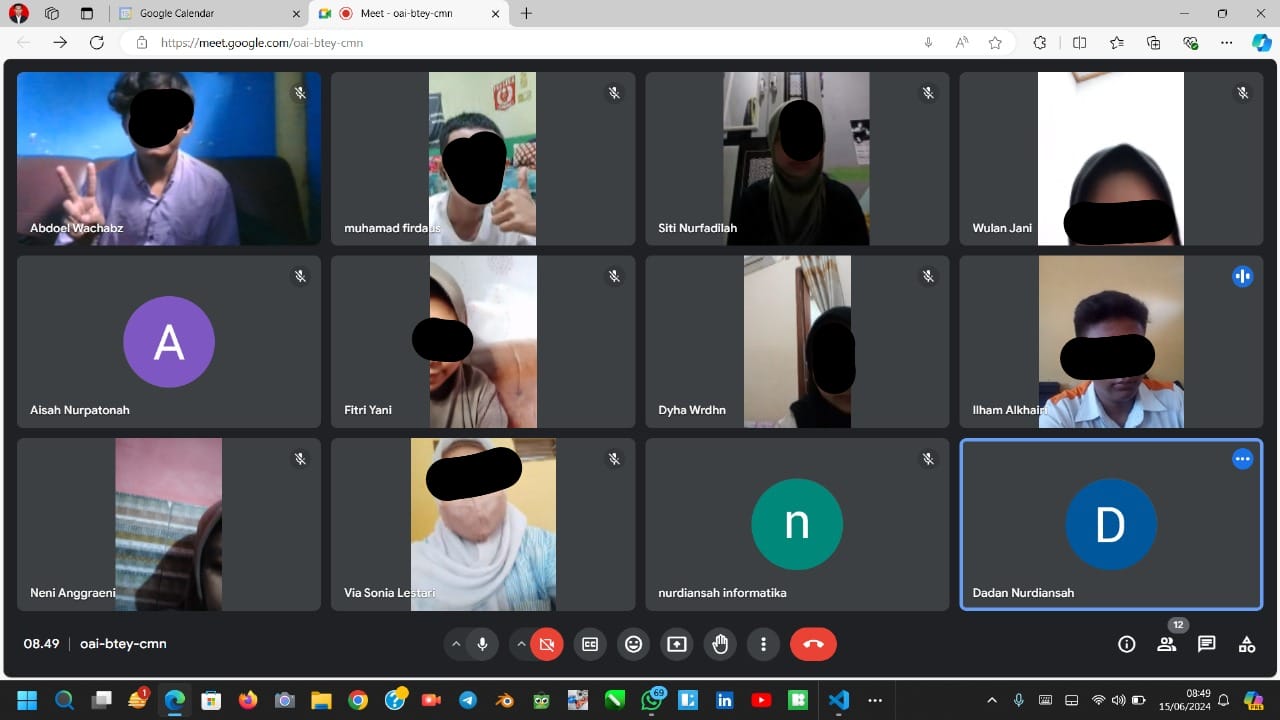Mute your microphone
This screenshot has height=720, width=1280.
[x=483, y=644]
